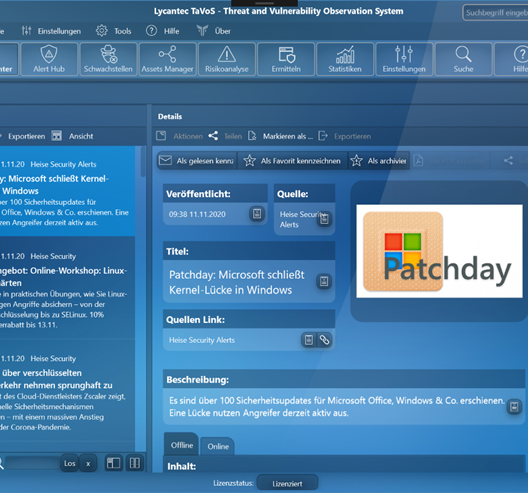Launch the Assets Manager
This screenshot has height=493, width=528.
click(x=167, y=59)
